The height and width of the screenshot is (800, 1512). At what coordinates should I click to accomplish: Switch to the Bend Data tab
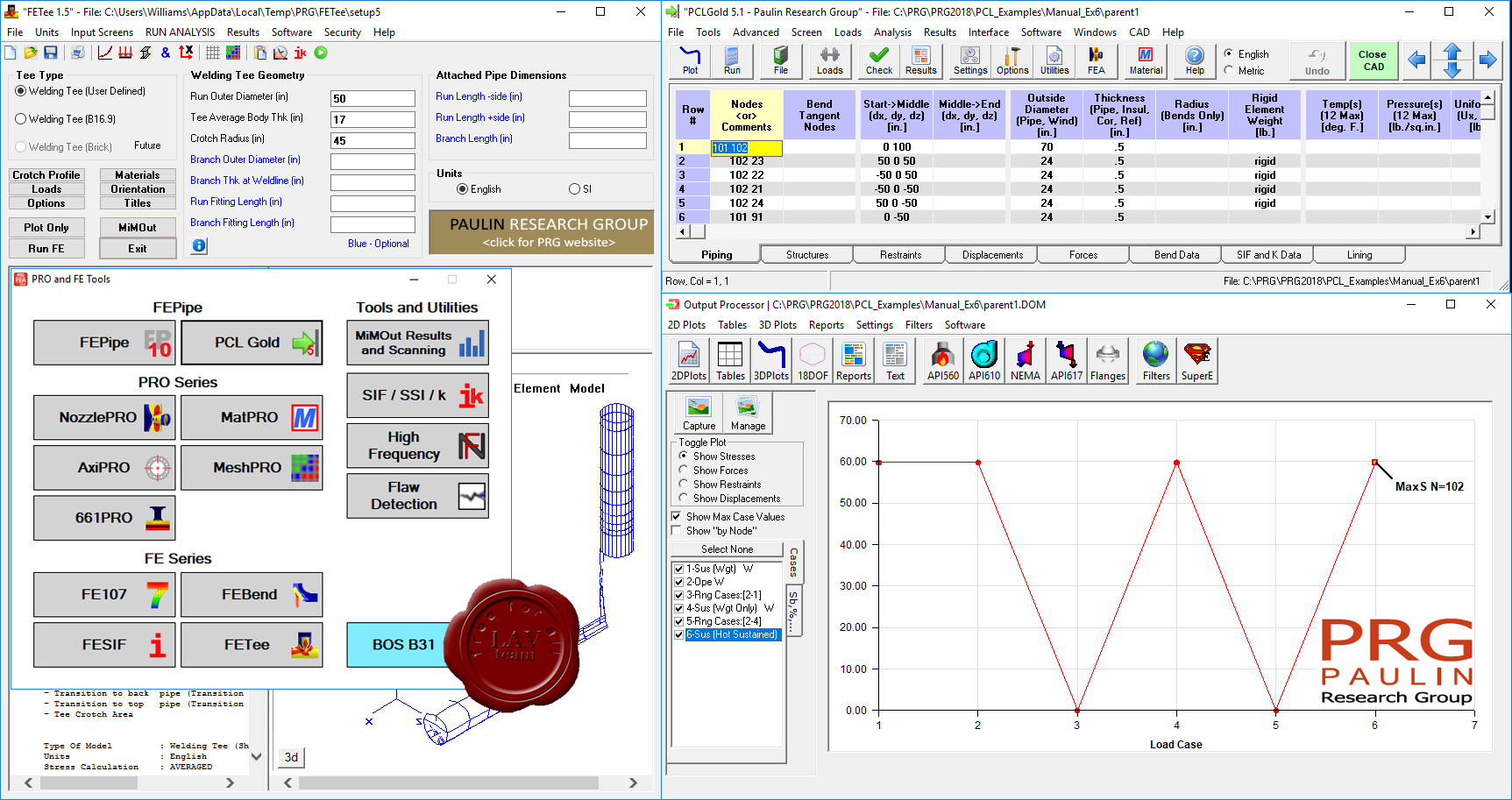(1176, 255)
